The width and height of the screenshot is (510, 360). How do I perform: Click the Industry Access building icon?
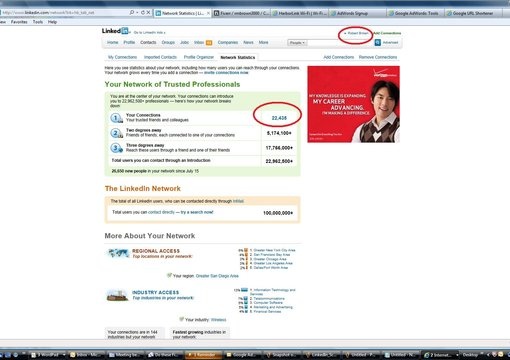(x=117, y=295)
